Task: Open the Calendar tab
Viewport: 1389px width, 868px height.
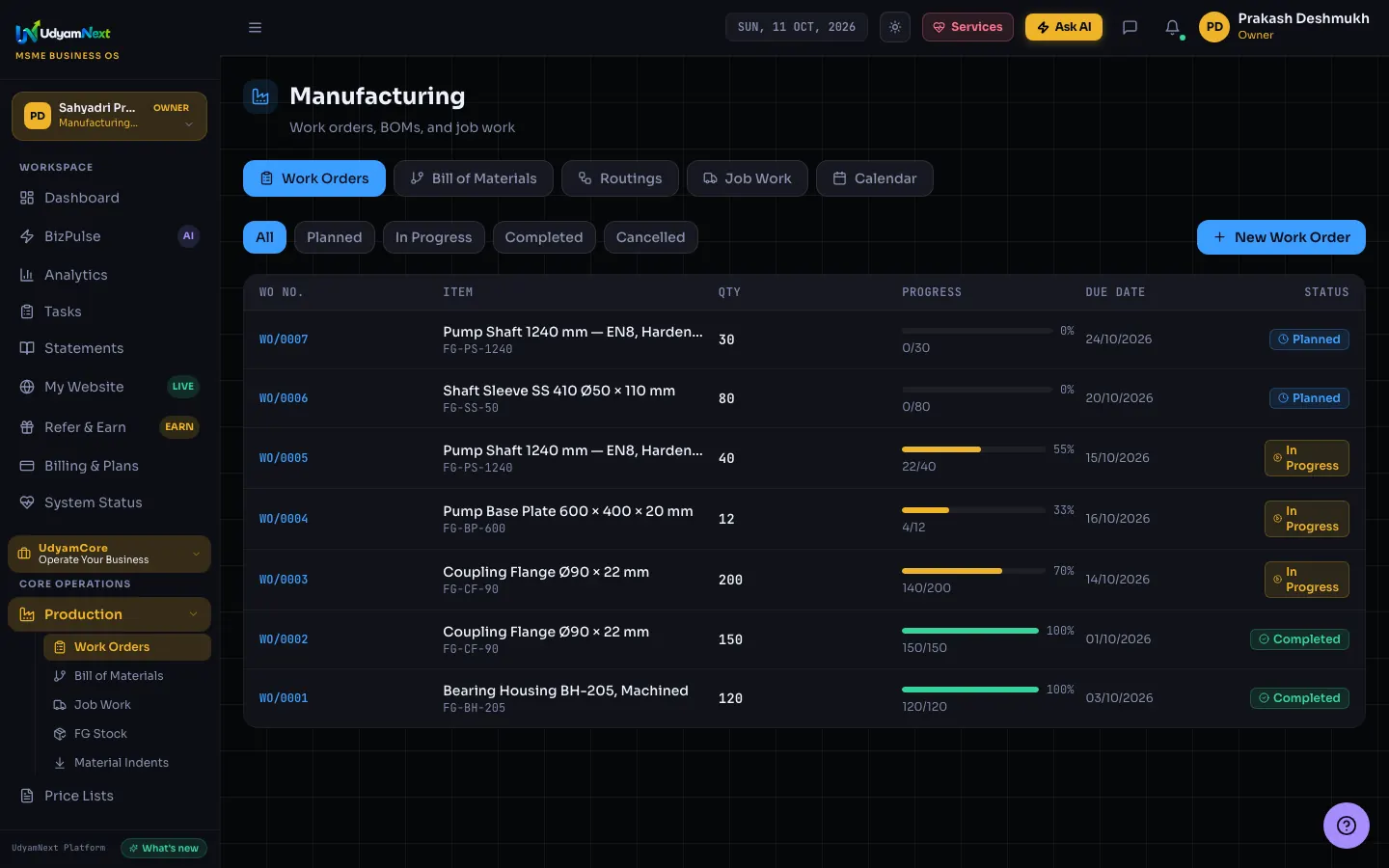Action: pyautogui.click(x=875, y=178)
